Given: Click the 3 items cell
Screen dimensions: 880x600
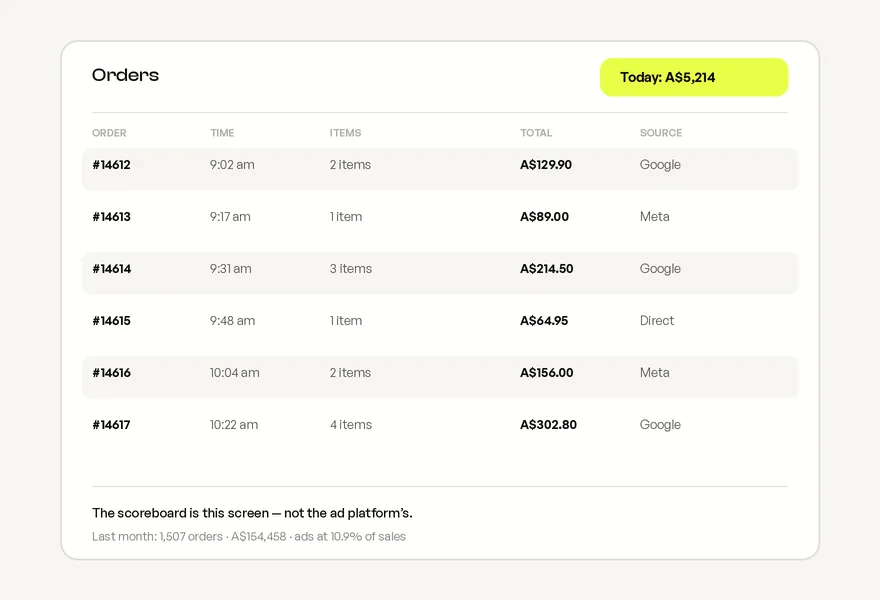Looking at the screenshot, I should [351, 269].
